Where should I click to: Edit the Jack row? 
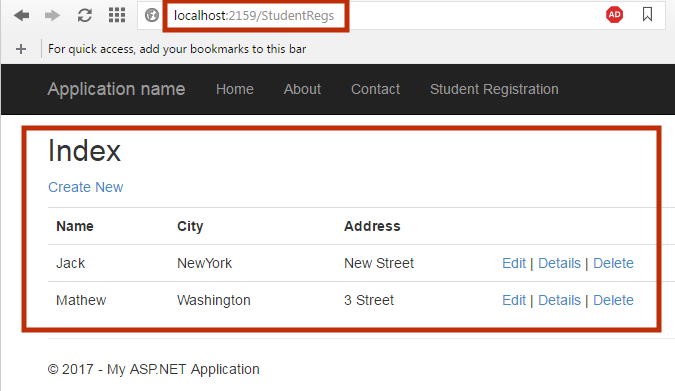click(514, 263)
